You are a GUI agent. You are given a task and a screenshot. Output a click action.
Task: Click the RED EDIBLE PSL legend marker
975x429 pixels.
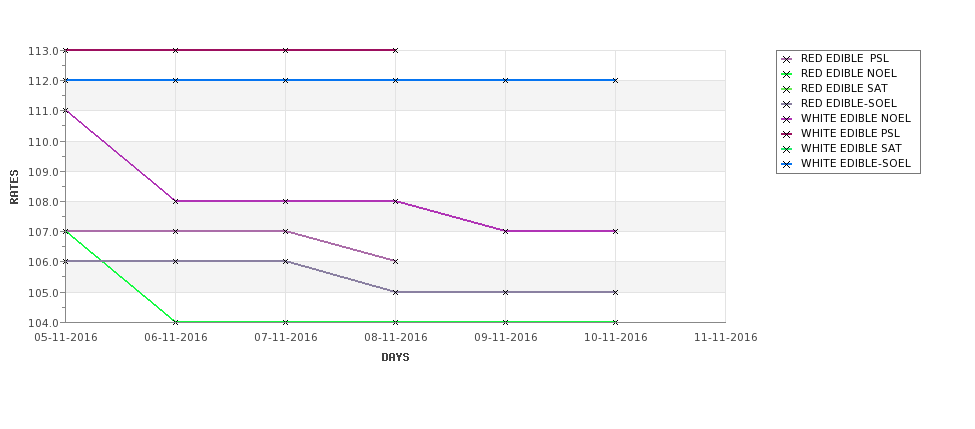pos(787,59)
